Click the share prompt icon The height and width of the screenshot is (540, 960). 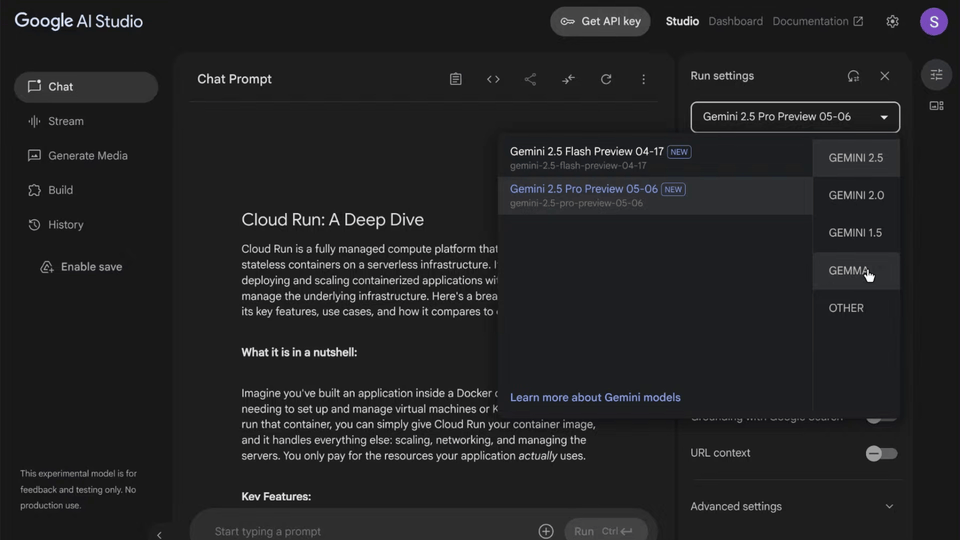point(530,79)
